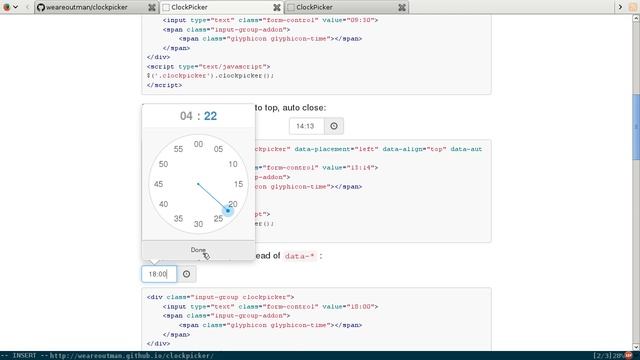Click the $('.clockpicker').clockpicker(); code line

pyautogui.click(x=211, y=76)
